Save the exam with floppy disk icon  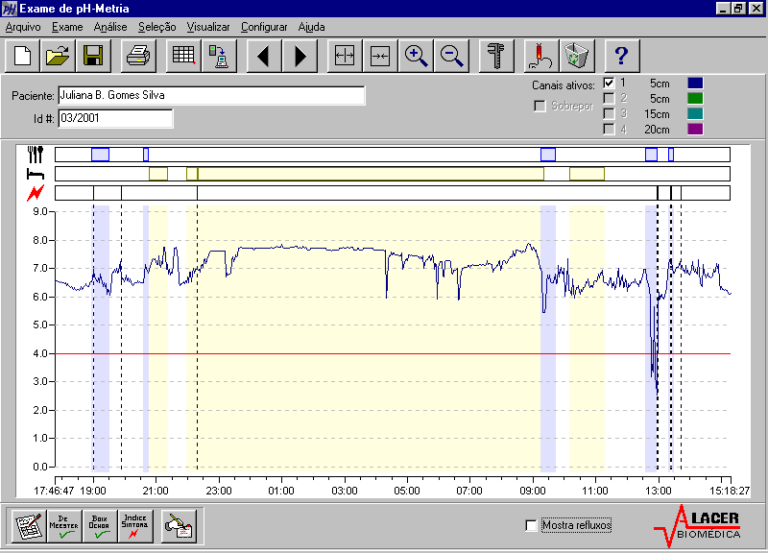[93, 56]
